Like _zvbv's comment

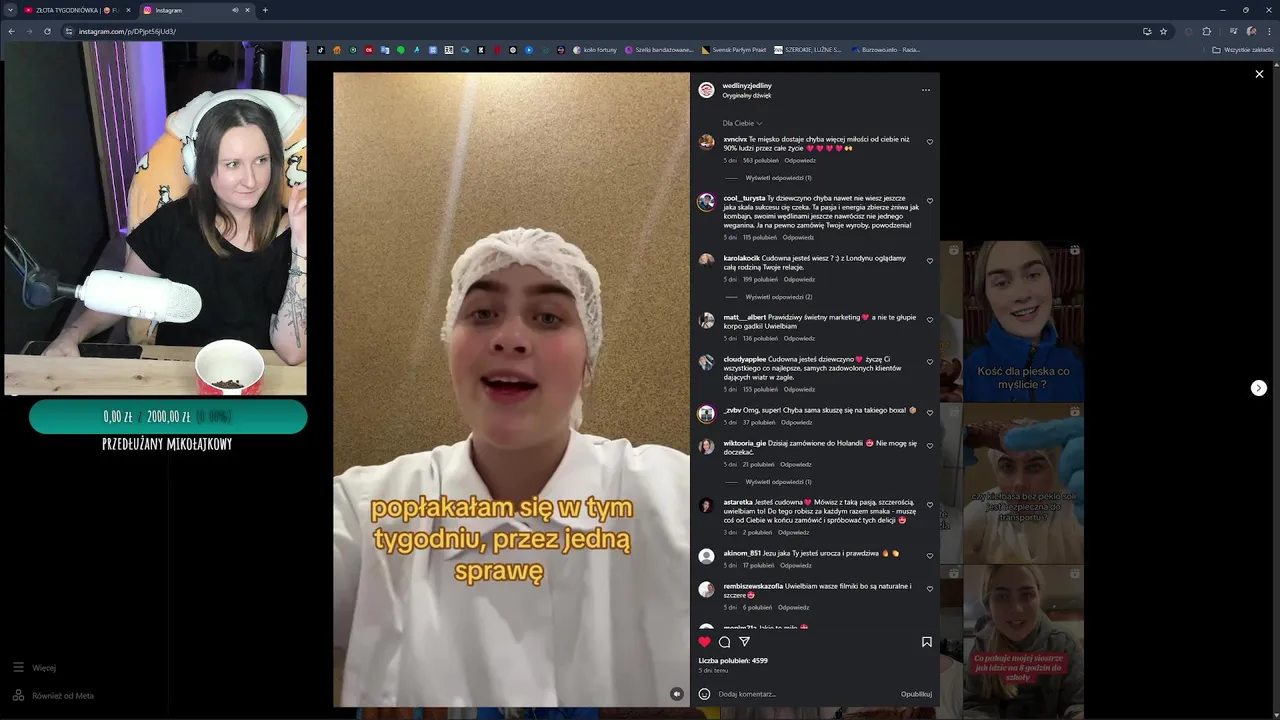pyautogui.click(x=930, y=413)
